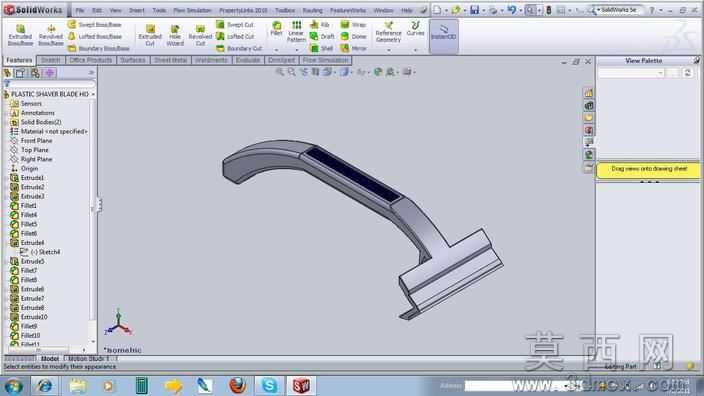Switch to the Evaluate tab
The height and width of the screenshot is (396, 704).
coord(248,60)
